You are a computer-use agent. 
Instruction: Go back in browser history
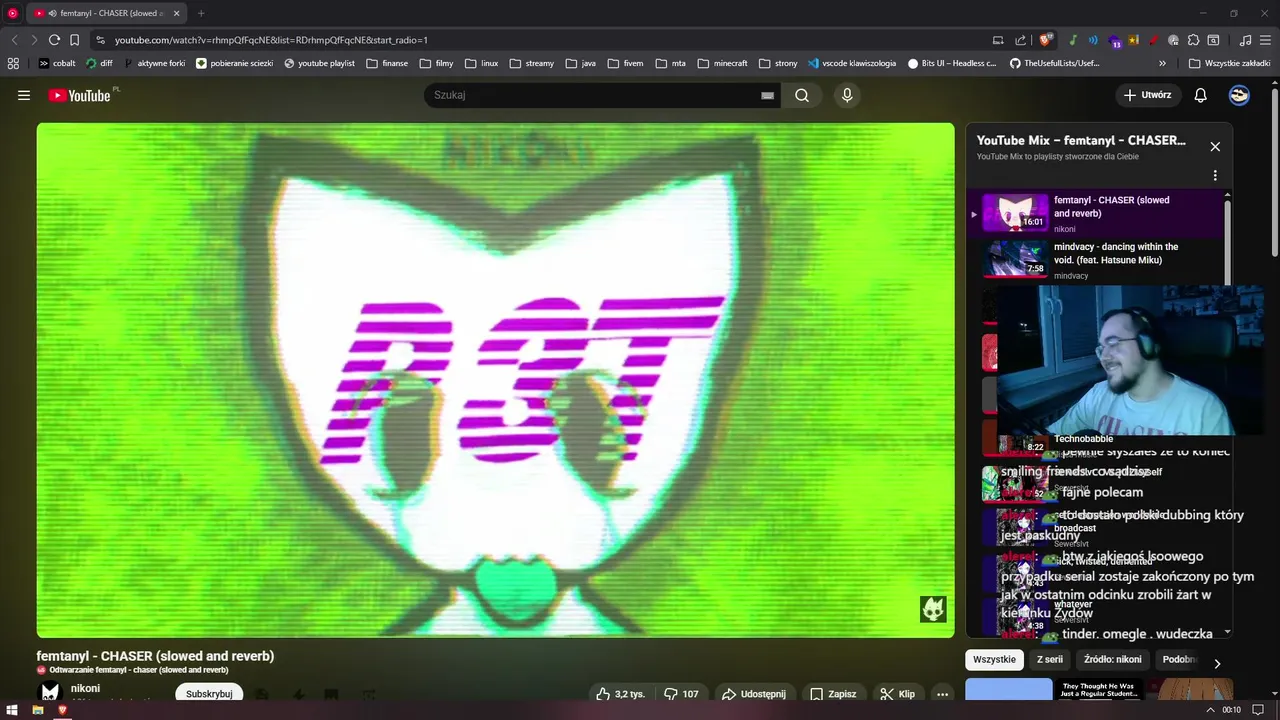coord(14,40)
